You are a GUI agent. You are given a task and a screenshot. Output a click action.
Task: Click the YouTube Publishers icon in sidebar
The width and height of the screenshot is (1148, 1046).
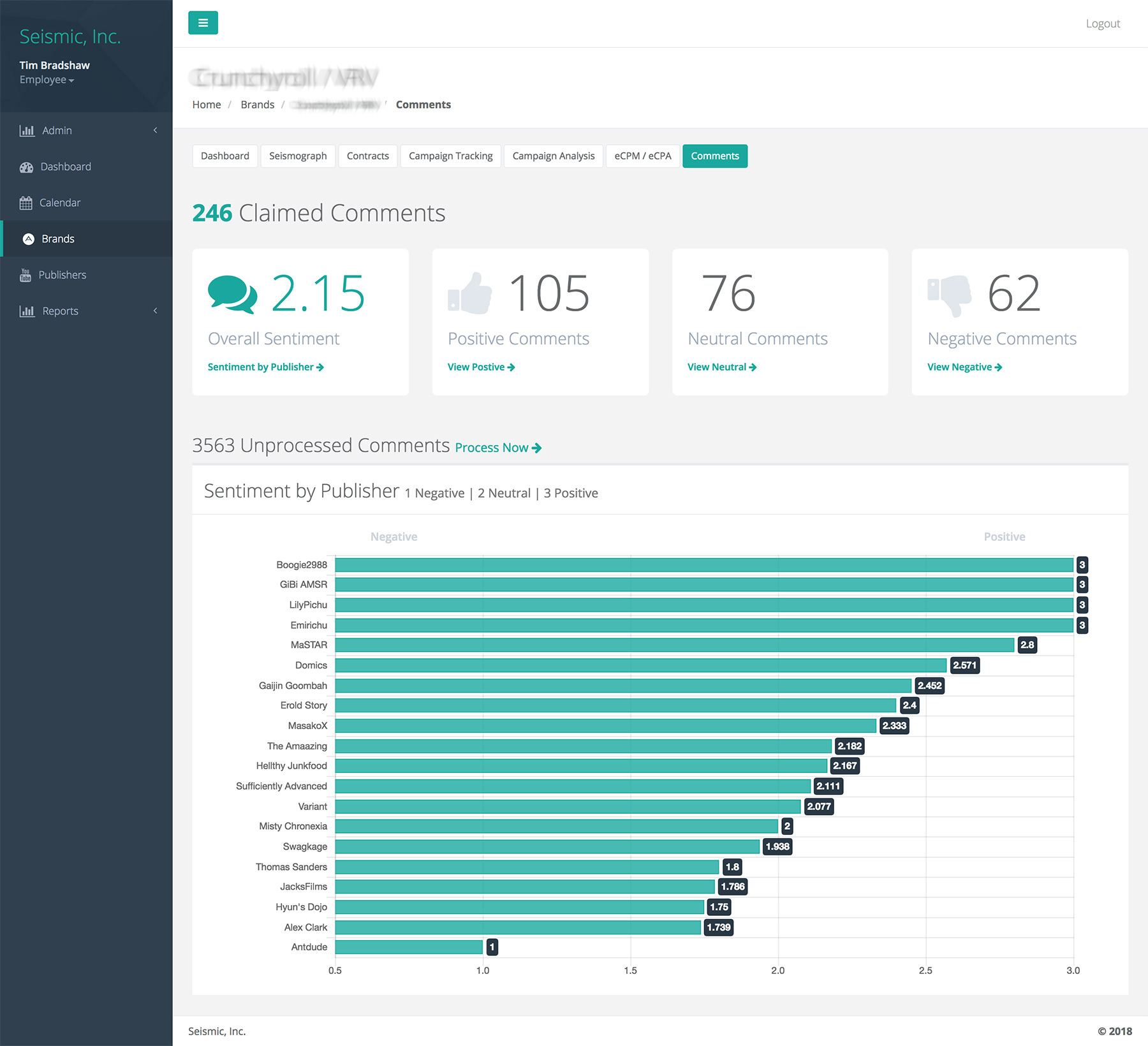26,275
